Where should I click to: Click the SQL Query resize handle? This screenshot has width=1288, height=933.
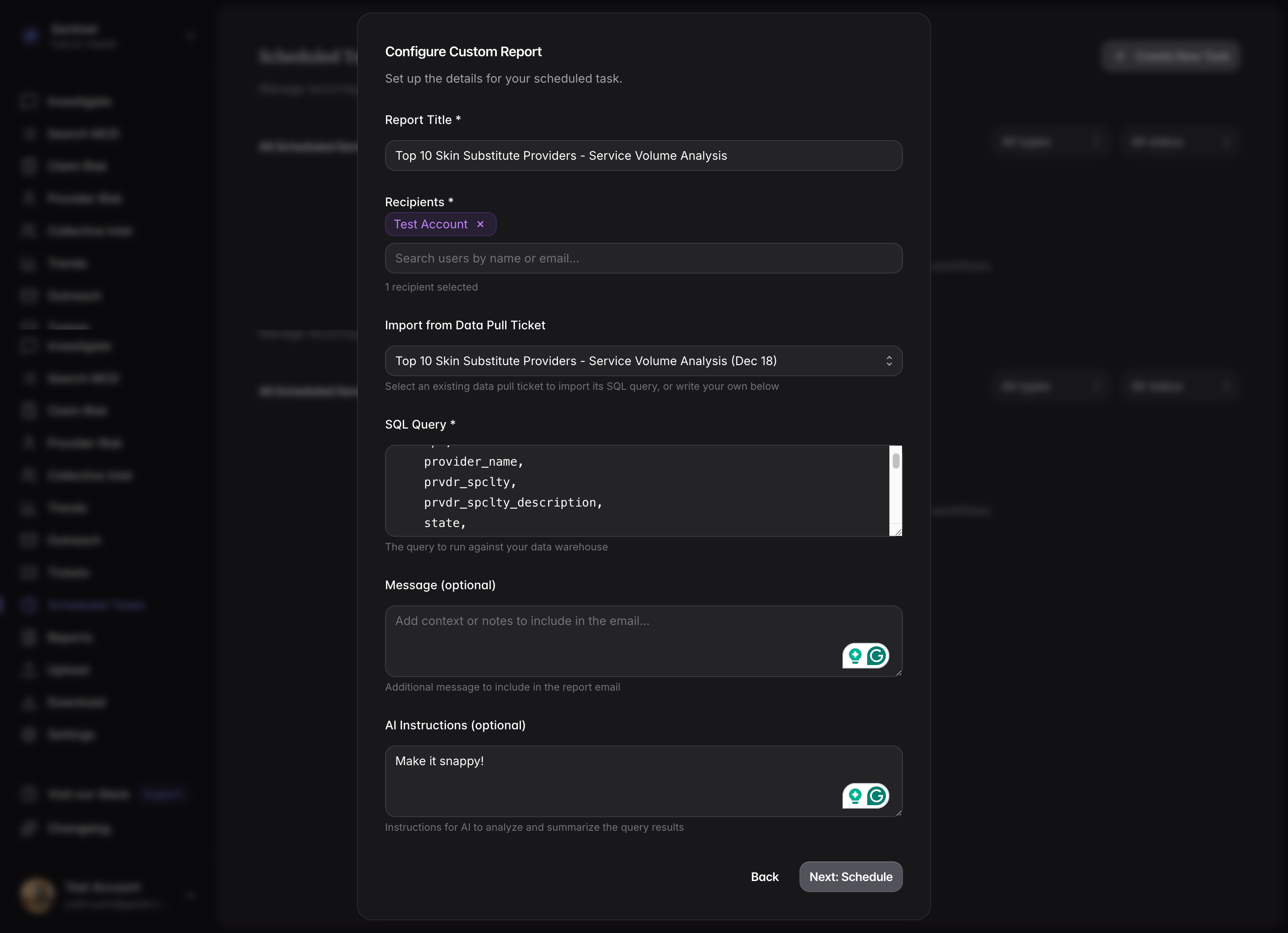point(898,532)
